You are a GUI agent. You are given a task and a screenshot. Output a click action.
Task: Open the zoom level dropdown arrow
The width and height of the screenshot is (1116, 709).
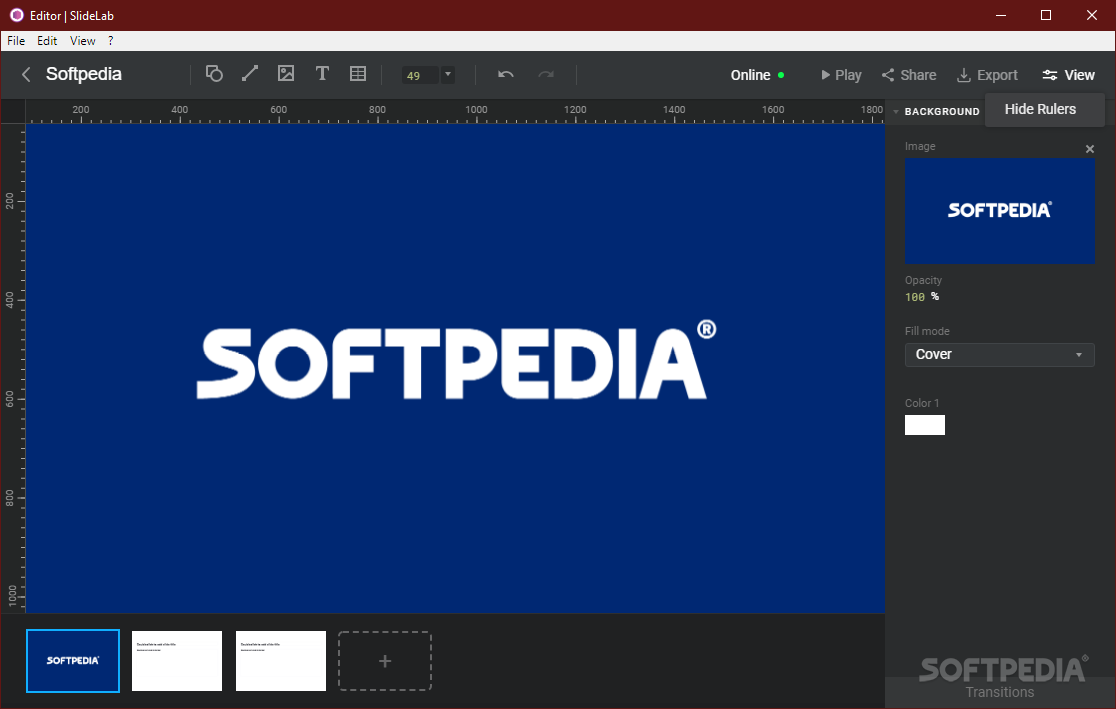tap(448, 75)
